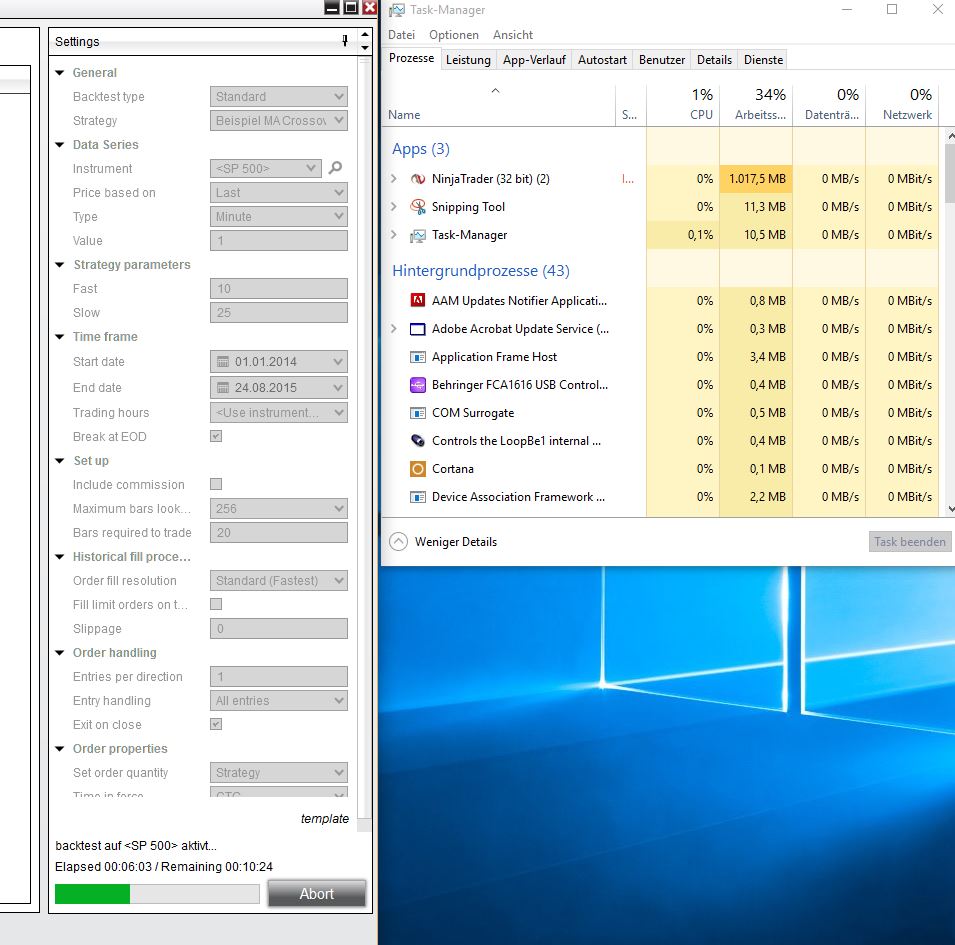
Task: Click the AAM Updates Notifier Adobe icon
Action: 418,301
